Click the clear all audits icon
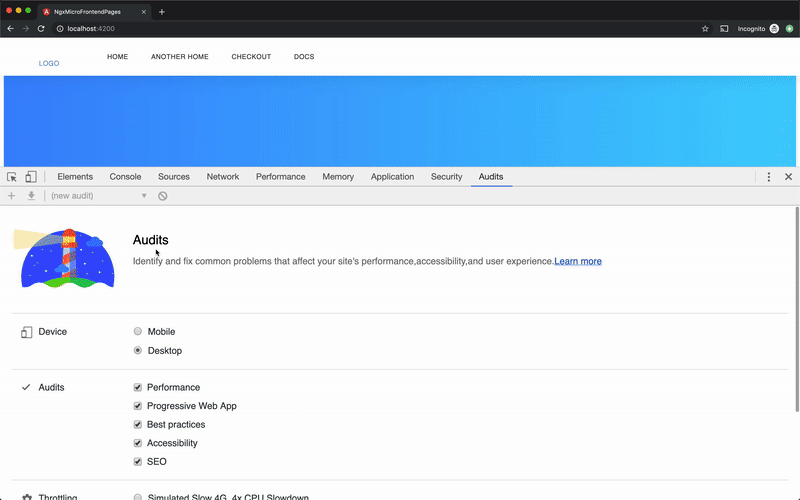The height and width of the screenshot is (500, 800). click(x=162, y=196)
